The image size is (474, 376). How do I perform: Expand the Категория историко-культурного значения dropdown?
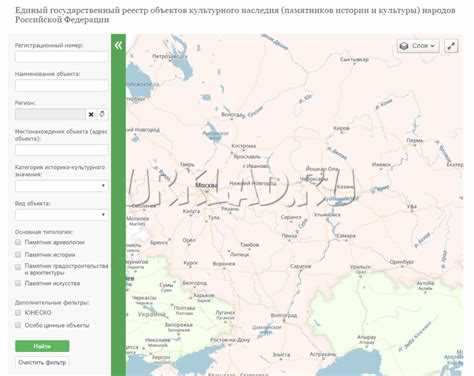tap(61, 186)
